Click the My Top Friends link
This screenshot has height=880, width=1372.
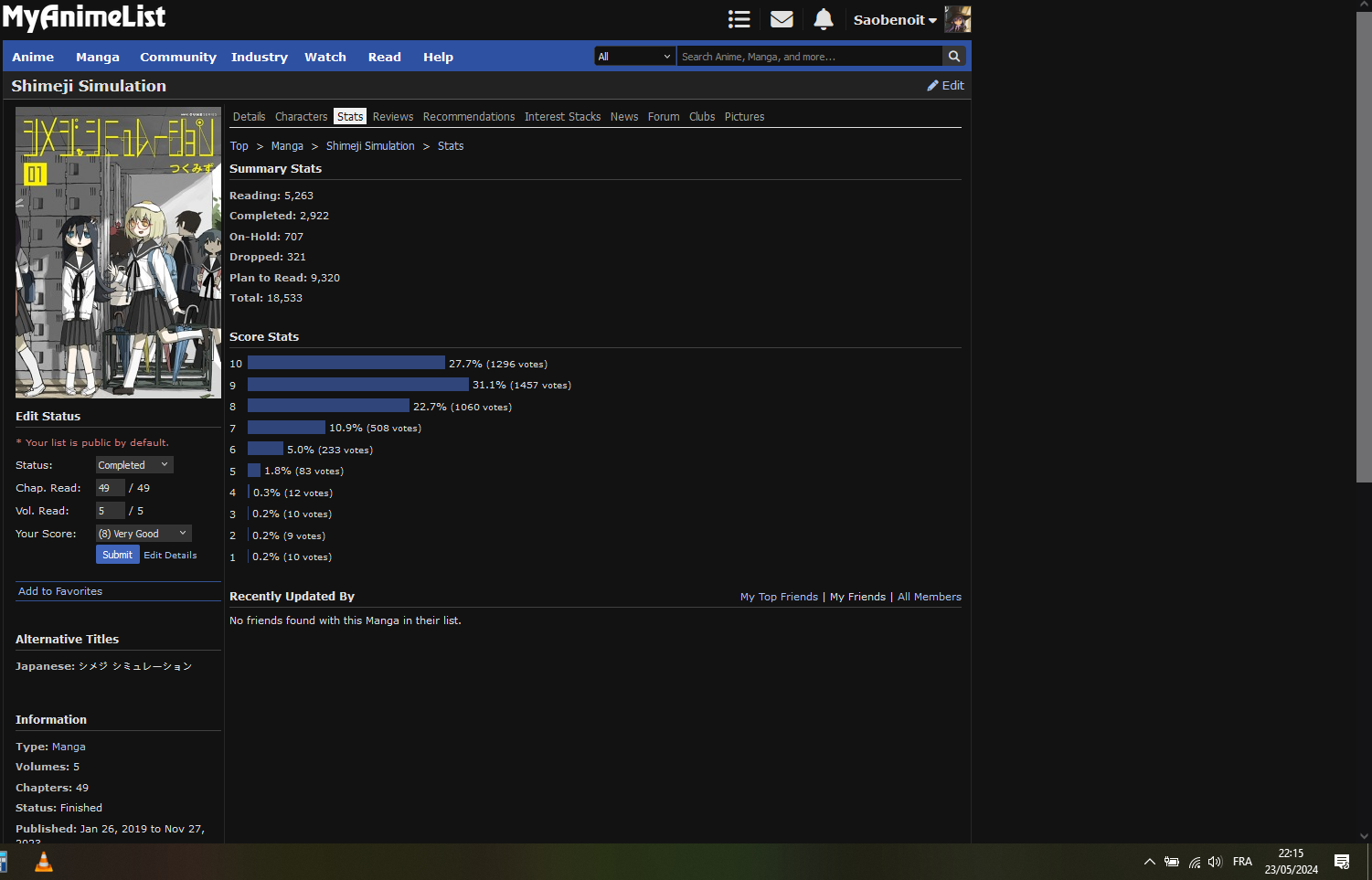(x=779, y=597)
